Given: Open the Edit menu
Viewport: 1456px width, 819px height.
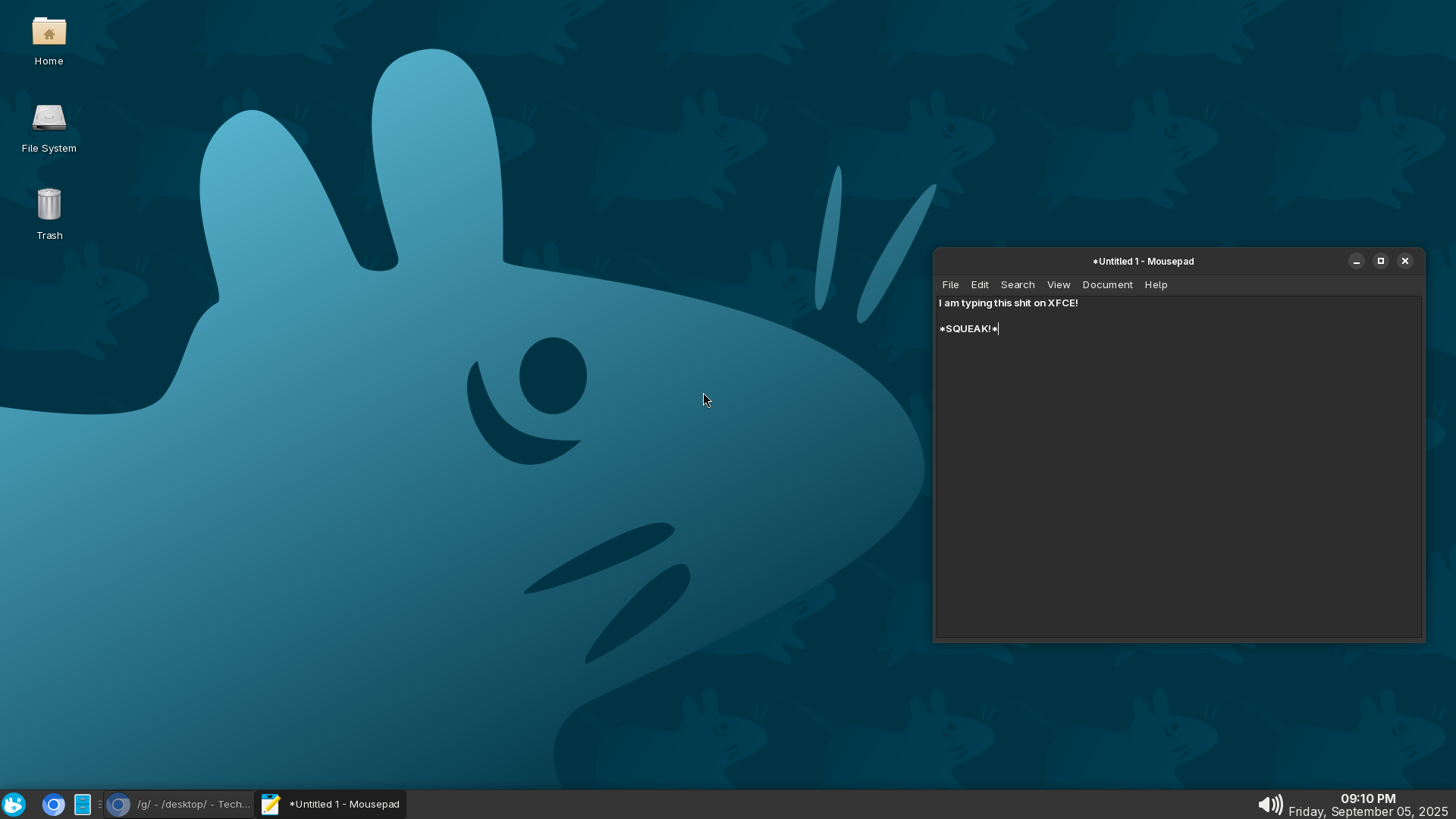Looking at the screenshot, I should 980,285.
